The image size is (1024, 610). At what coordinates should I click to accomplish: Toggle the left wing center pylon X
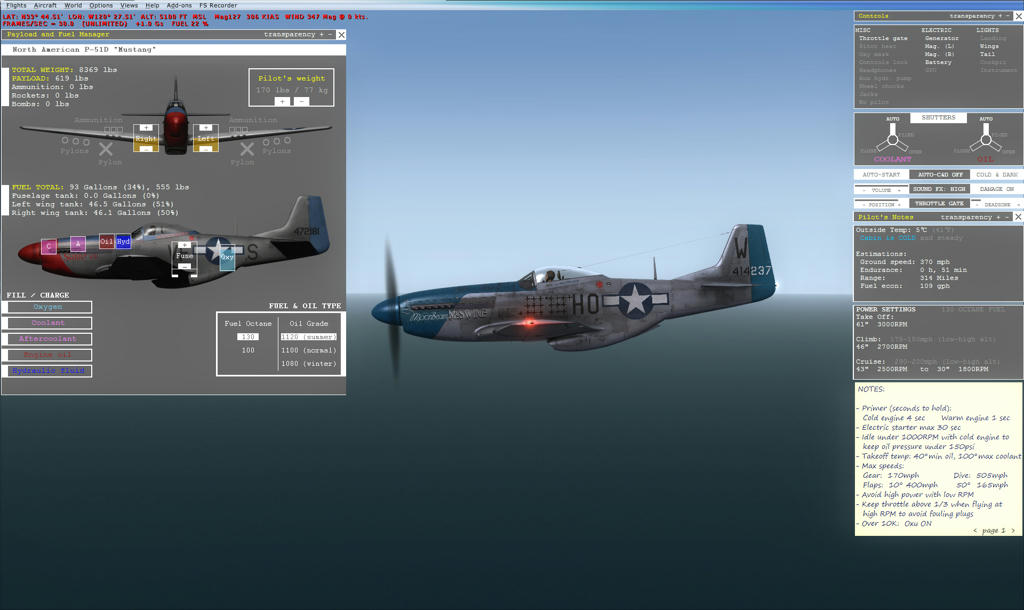pyautogui.click(x=247, y=150)
